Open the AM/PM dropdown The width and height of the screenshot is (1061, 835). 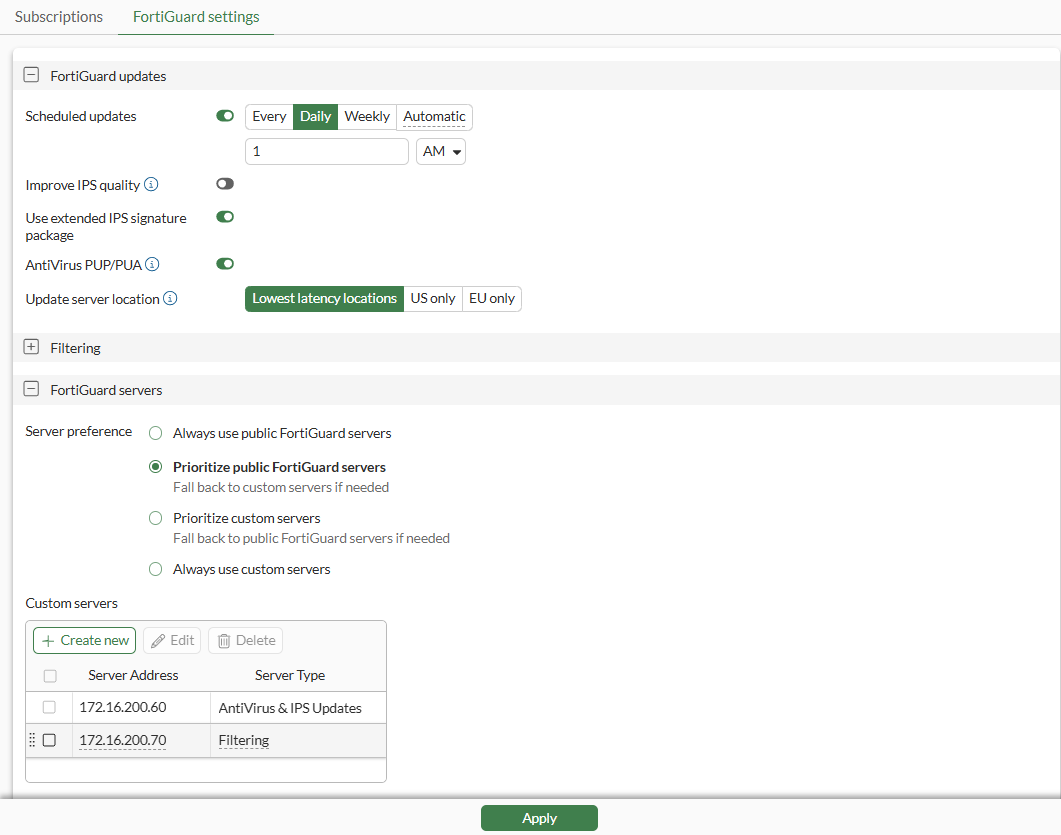(441, 152)
